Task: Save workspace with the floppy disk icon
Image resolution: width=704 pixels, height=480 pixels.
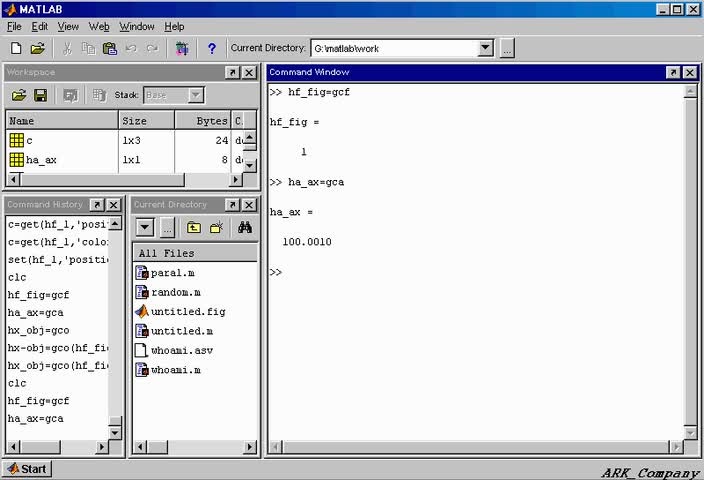Action: click(x=40, y=95)
